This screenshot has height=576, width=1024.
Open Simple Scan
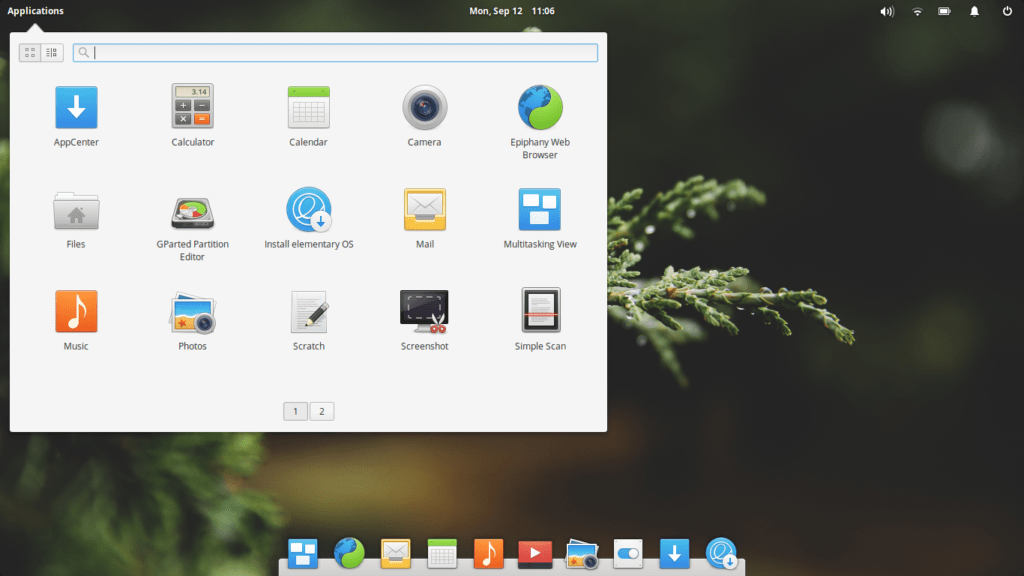tap(540, 312)
